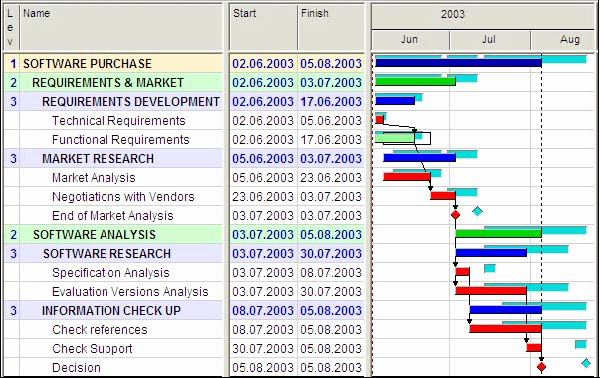Click Functional Requirements finish date 17.06.2003
This screenshot has width=600, height=378.
point(331,140)
